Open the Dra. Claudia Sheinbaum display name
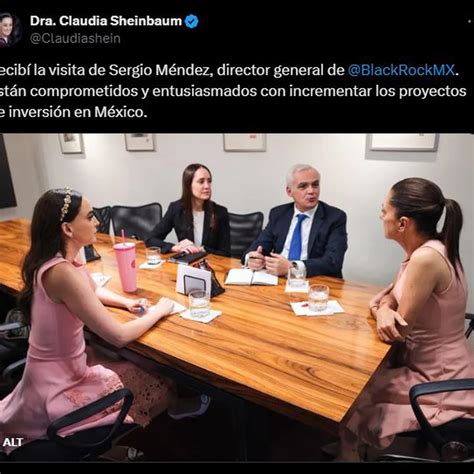This screenshot has height=474, width=474. coord(106,21)
